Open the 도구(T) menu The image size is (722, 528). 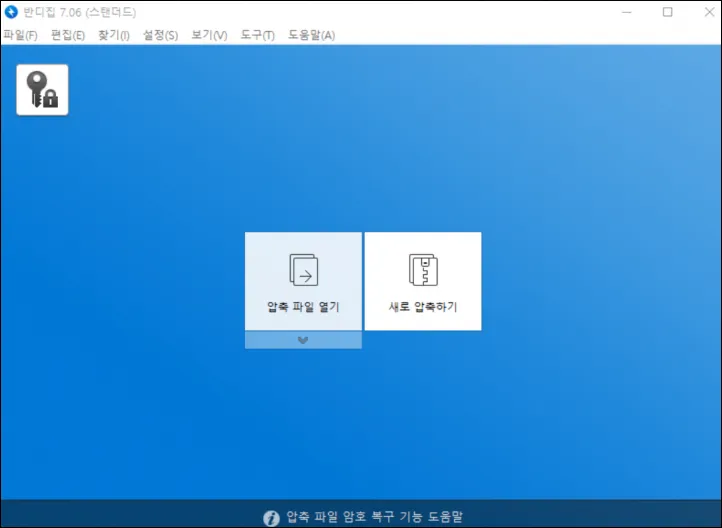pos(257,35)
